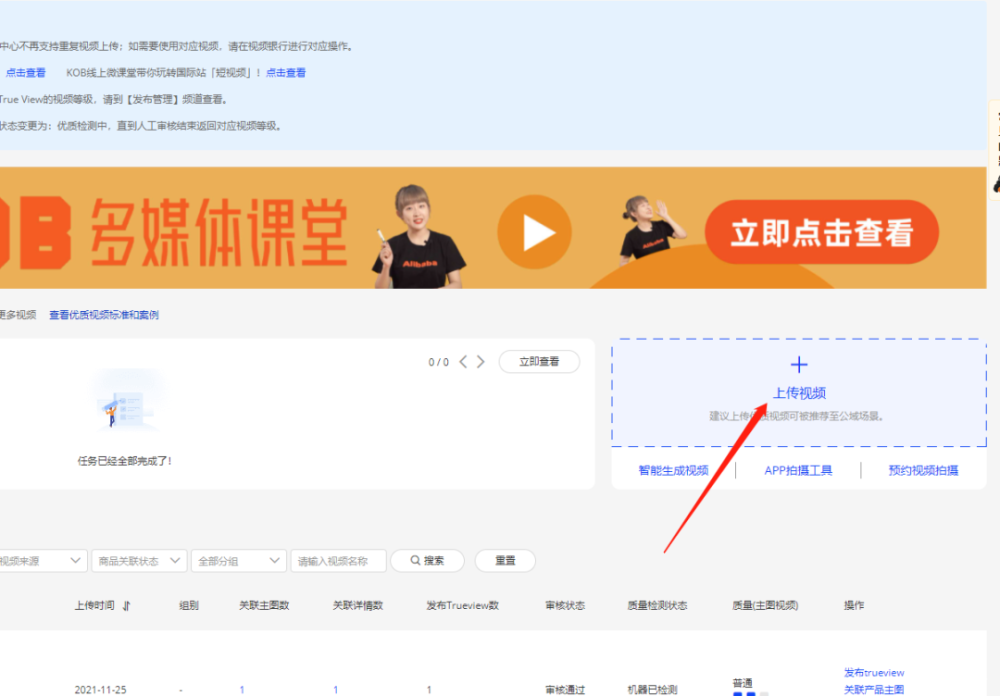Click 关联产品主图 action link
The image size is (1000, 696).
tap(874, 690)
